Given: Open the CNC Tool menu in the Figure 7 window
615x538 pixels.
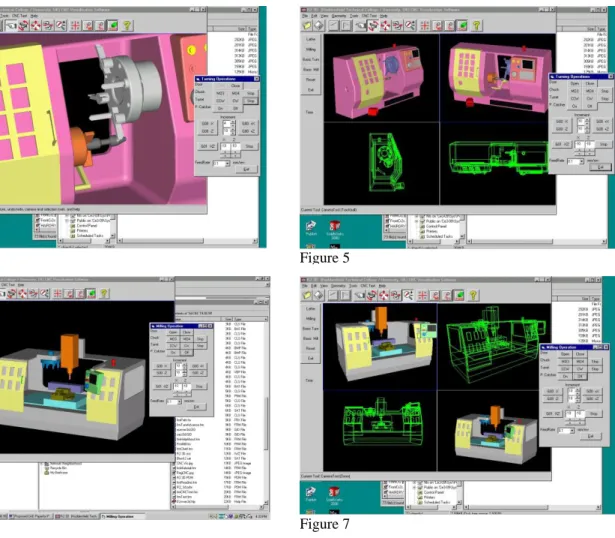Looking at the screenshot, I should 368,285.
